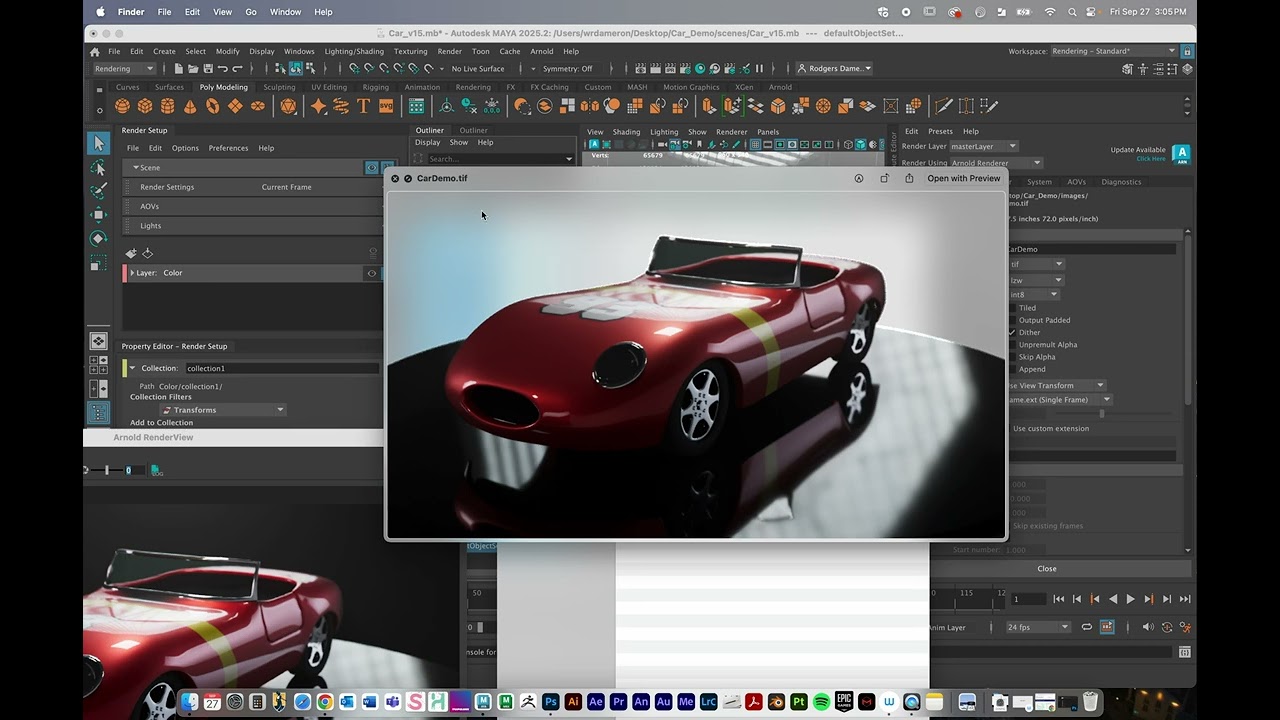Open the tif image format dropdown
This screenshot has width=1280, height=720.
click(1036, 264)
